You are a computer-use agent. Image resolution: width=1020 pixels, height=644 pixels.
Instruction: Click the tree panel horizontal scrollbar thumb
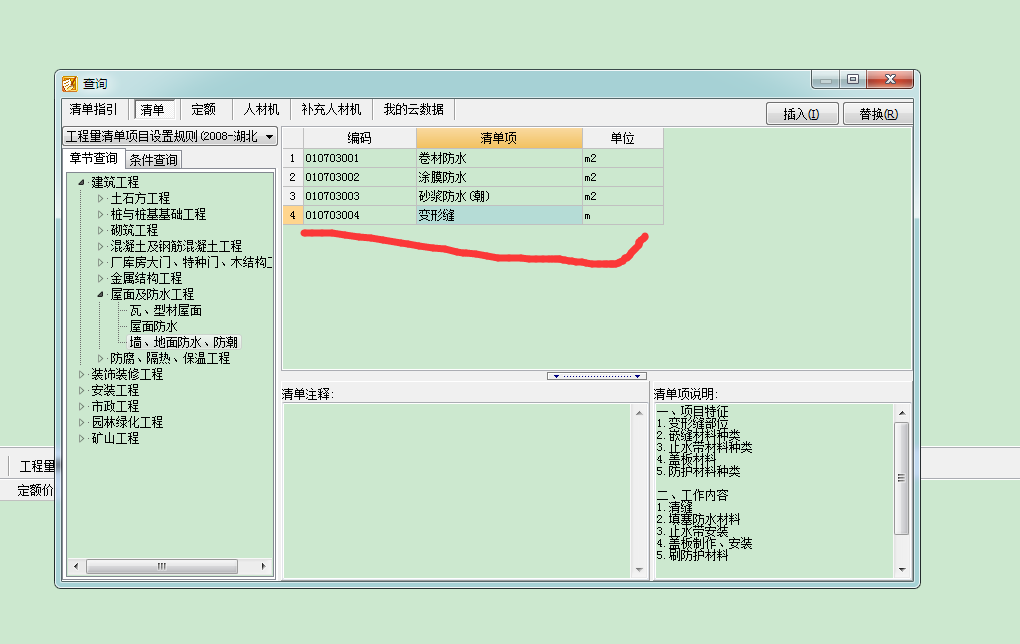[162, 567]
